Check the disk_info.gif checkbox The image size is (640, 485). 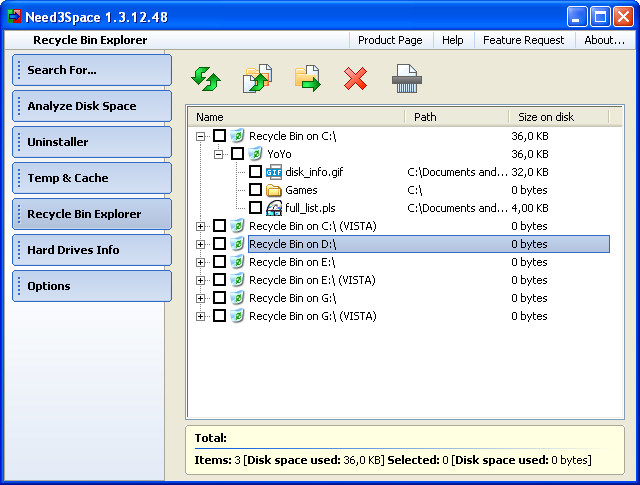256,171
